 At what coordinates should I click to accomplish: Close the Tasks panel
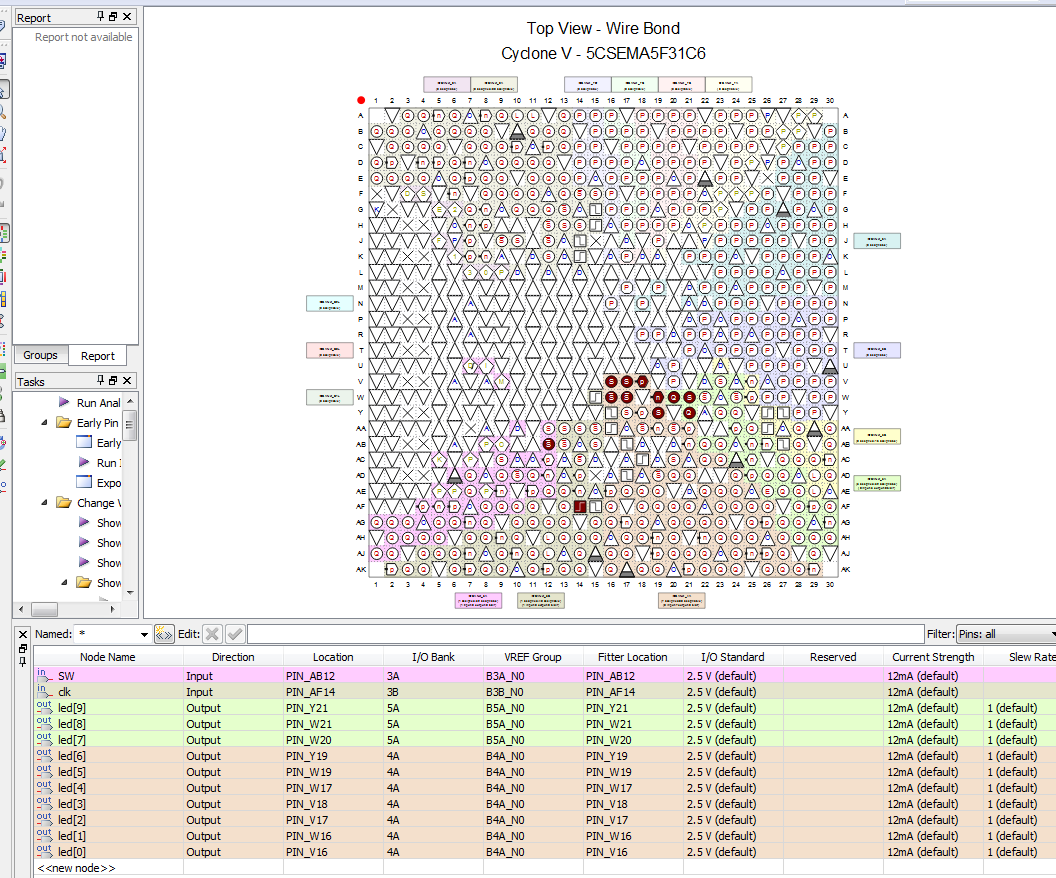pyautogui.click(x=127, y=380)
